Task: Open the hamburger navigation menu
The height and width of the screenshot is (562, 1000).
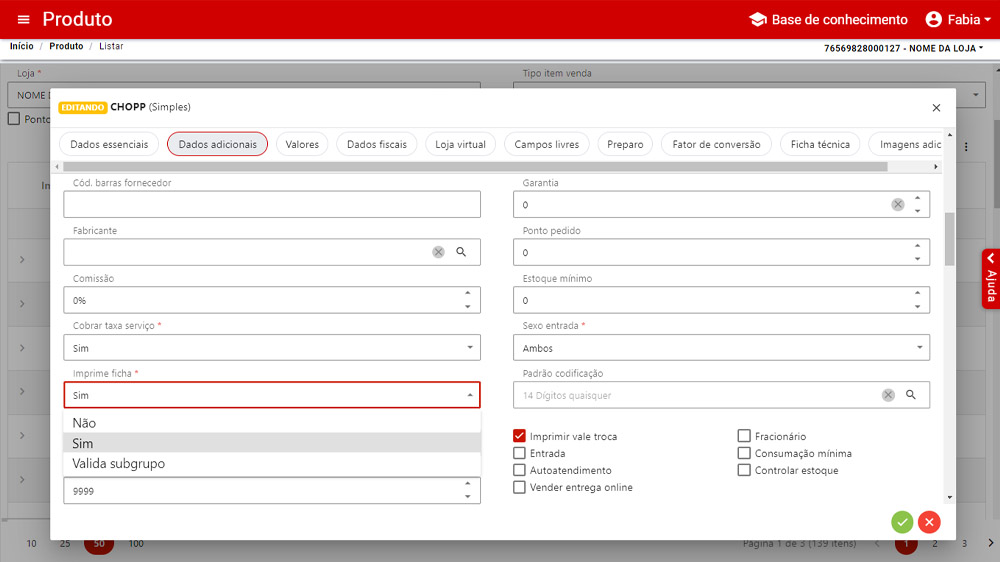Action: click(x=24, y=20)
